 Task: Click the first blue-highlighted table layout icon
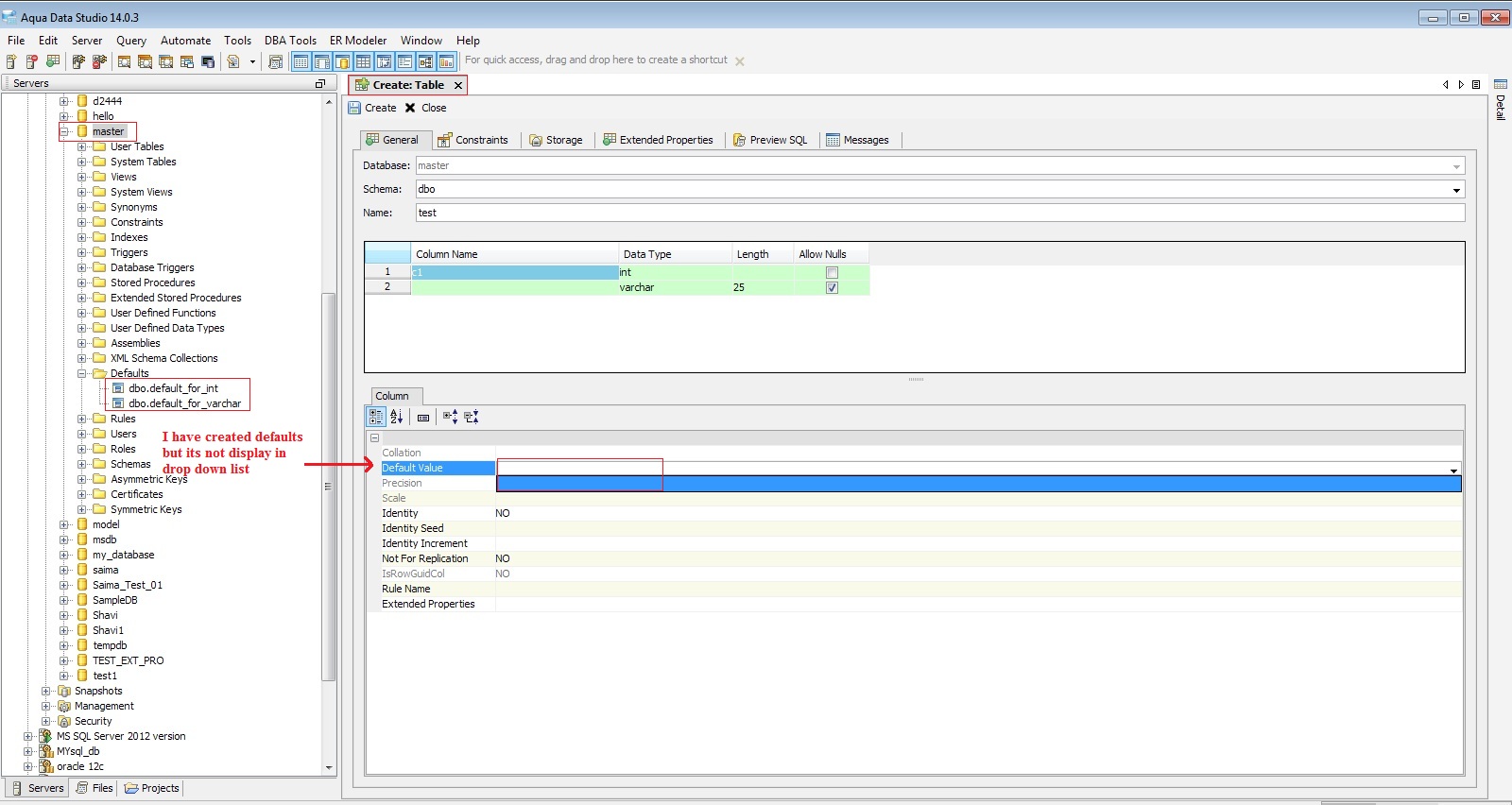pyautogui.click(x=301, y=61)
